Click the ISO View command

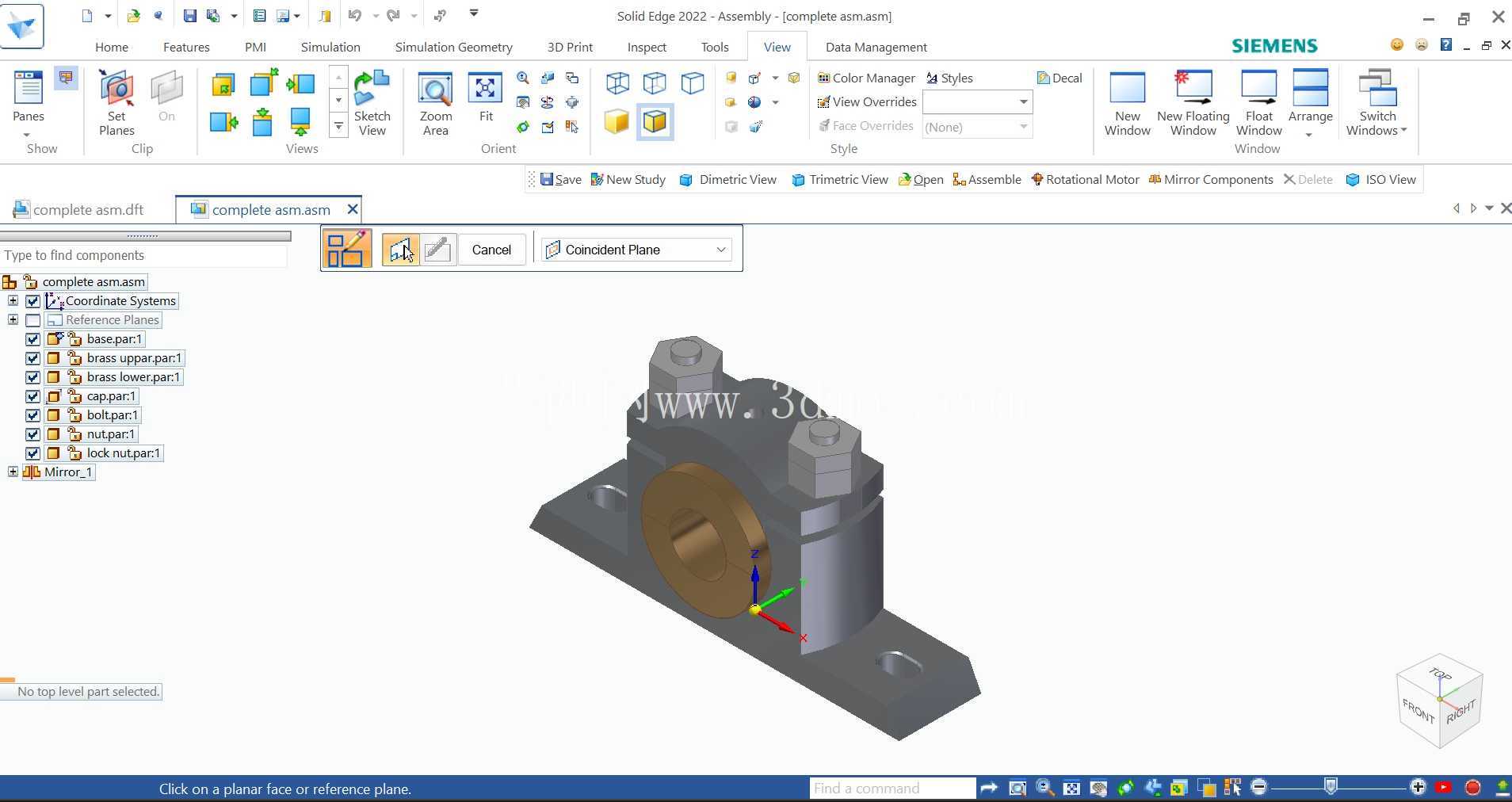coord(1381,179)
